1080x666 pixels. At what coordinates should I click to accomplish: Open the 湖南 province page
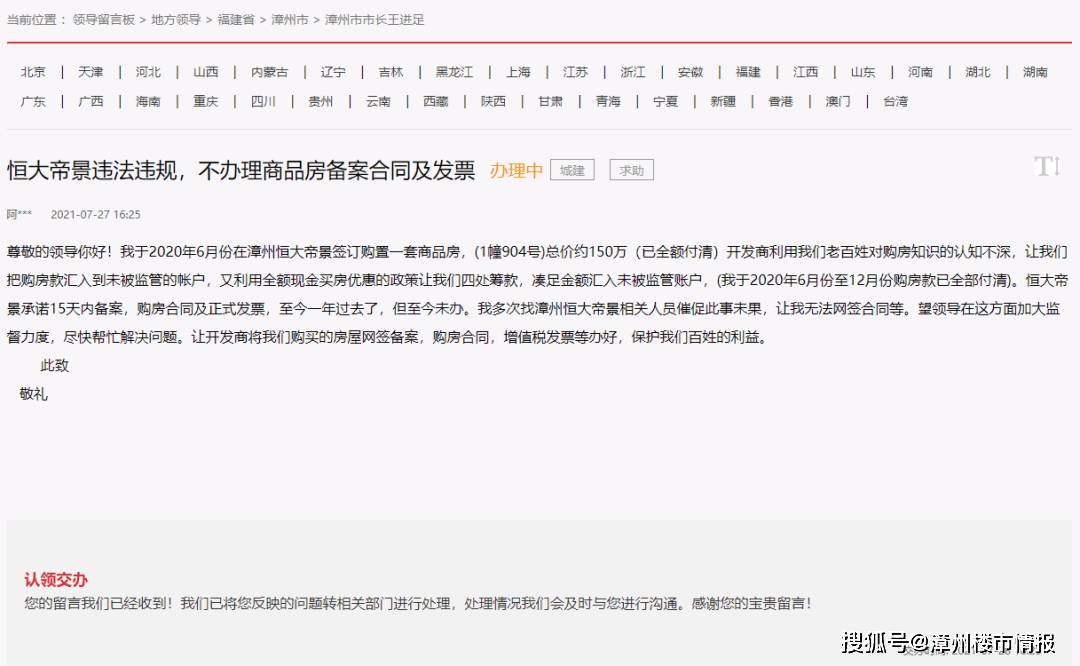click(x=1035, y=72)
